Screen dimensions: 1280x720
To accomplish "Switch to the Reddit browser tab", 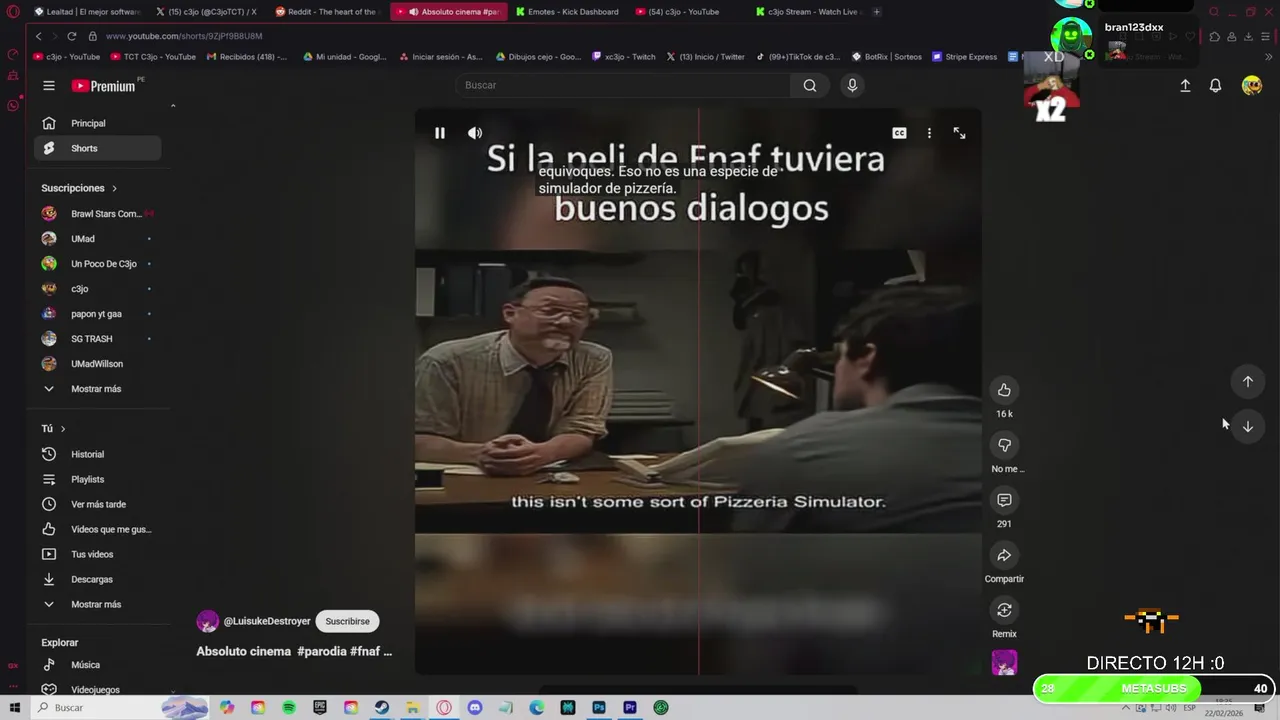I will pyautogui.click(x=327, y=12).
